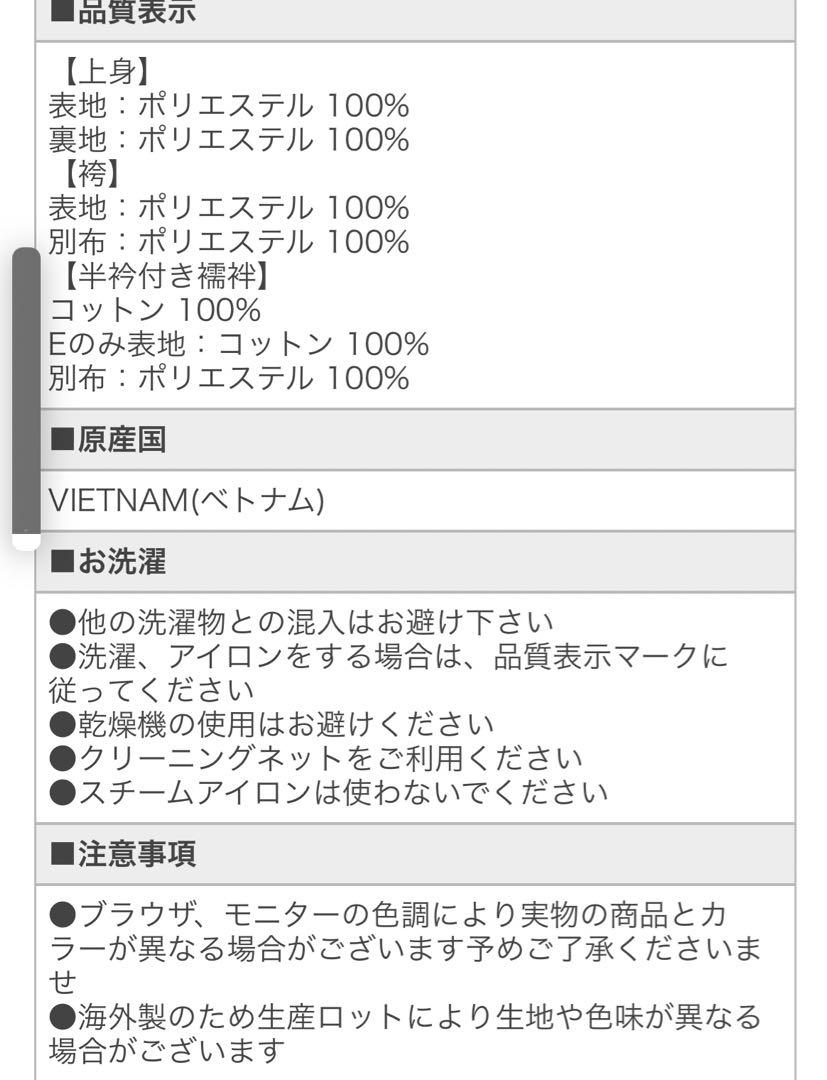This screenshot has width=827, height=1080.
Task: Click the 【袴】 label
Action: (x=90, y=174)
